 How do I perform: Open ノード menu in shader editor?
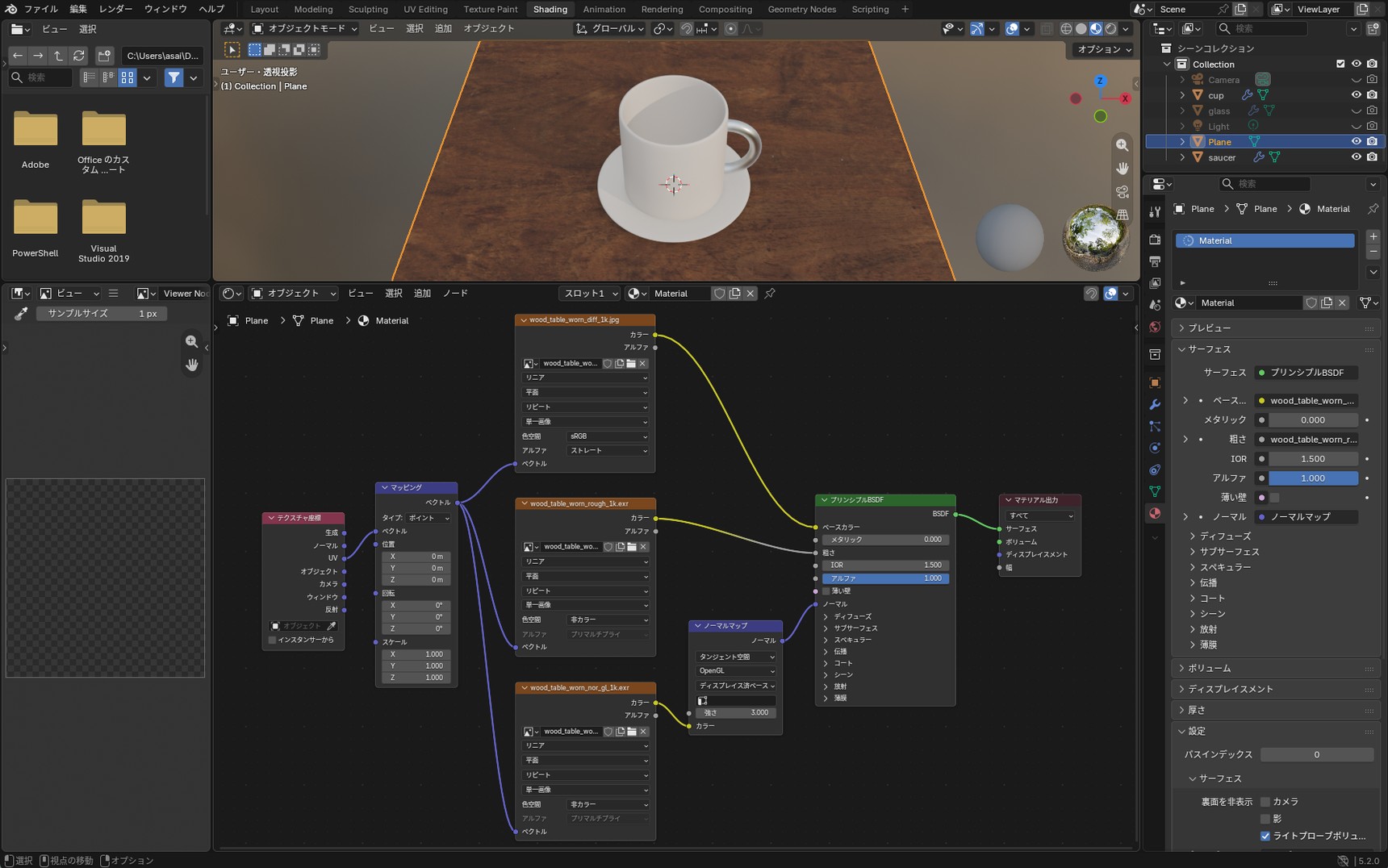(x=455, y=294)
